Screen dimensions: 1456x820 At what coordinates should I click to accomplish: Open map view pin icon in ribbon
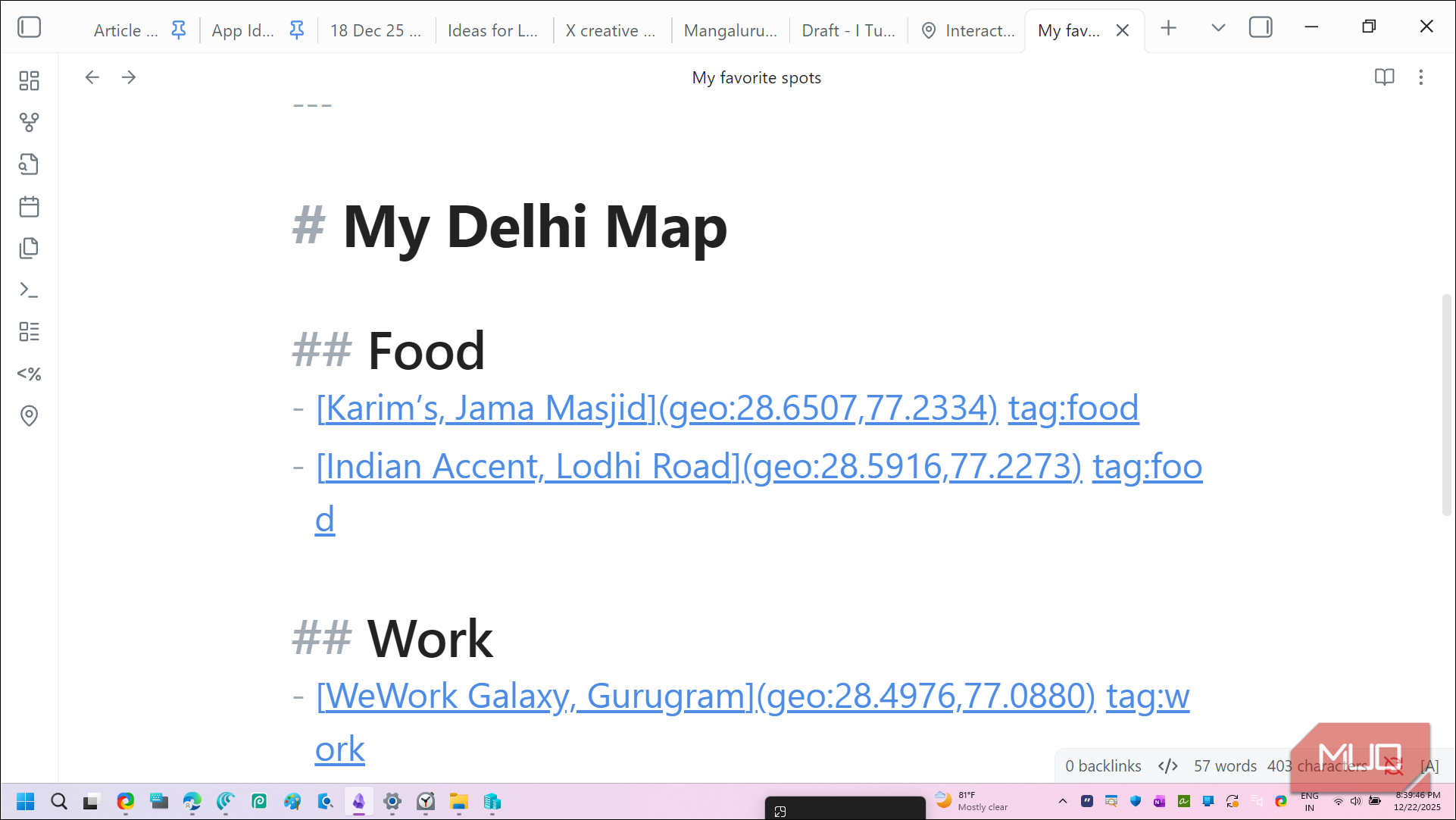point(29,415)
